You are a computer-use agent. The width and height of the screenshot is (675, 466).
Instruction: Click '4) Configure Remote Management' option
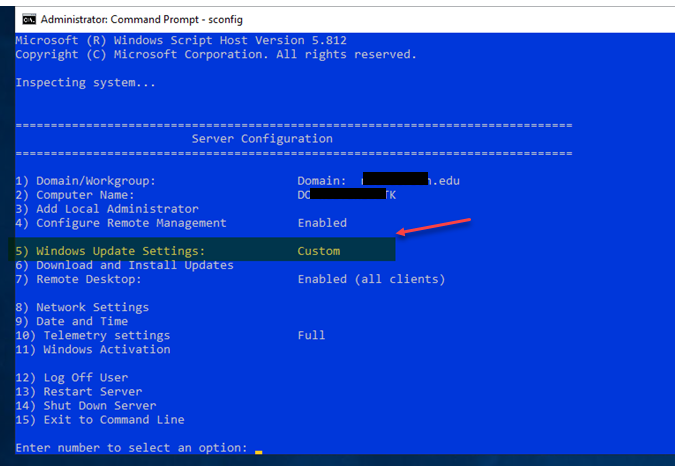(121, 223)
